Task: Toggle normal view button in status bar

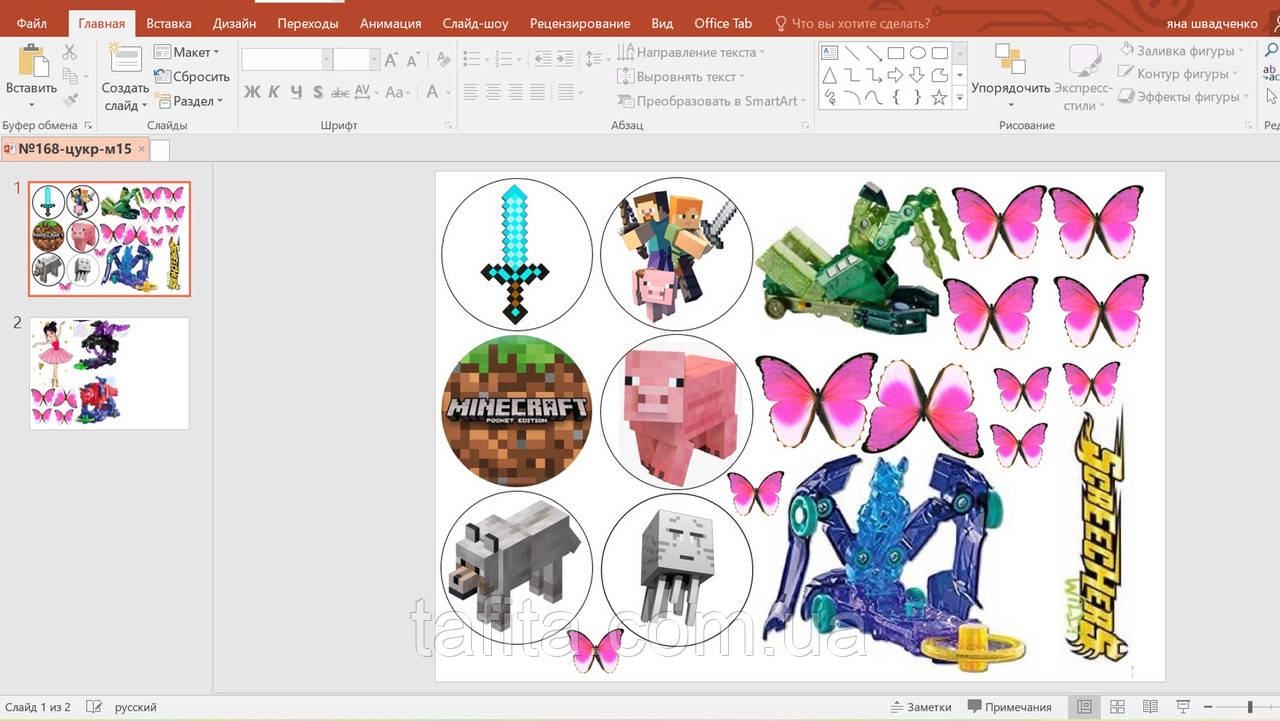Action: coord(1084,707)
